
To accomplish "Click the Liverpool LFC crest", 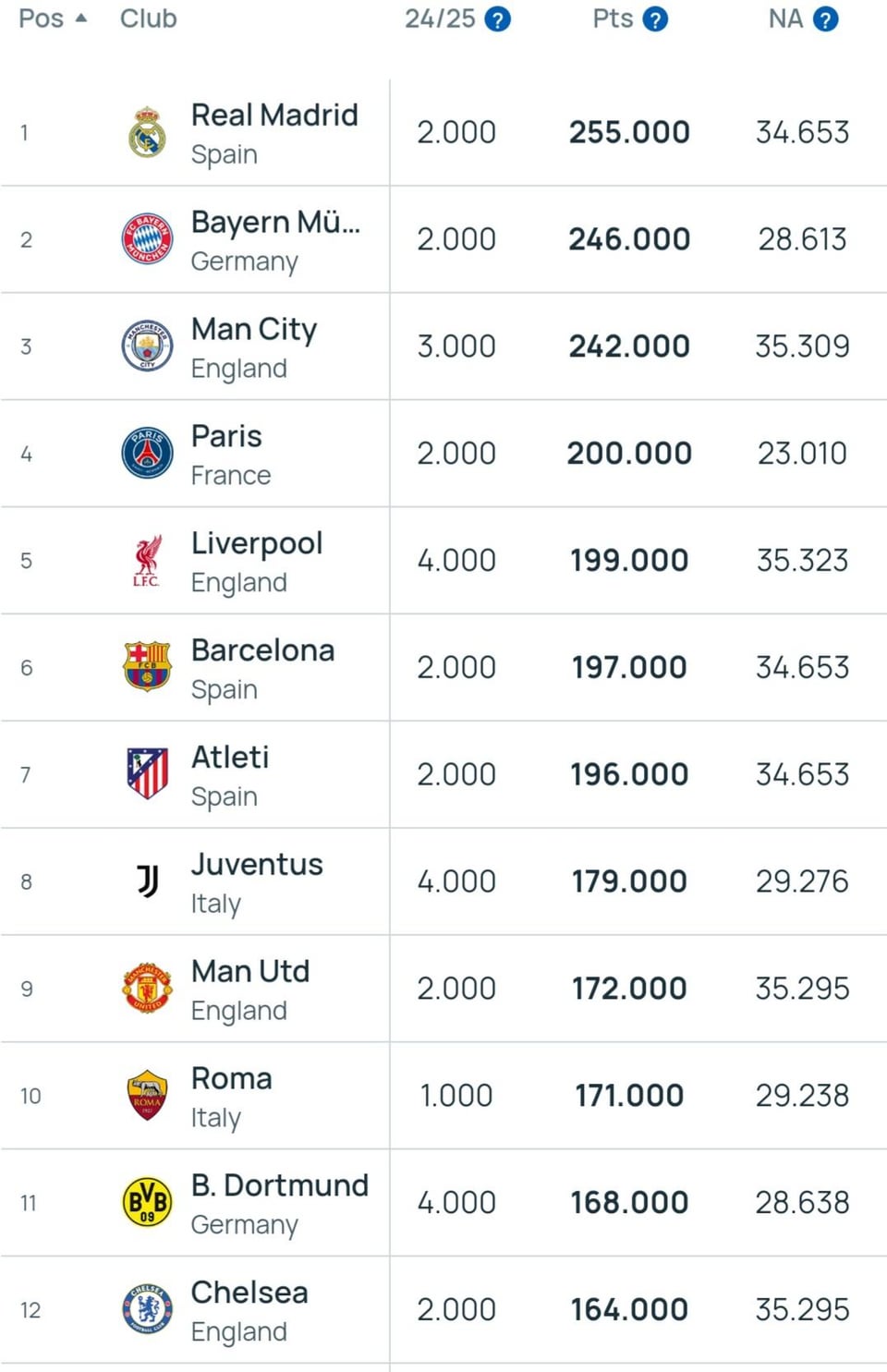I will (147, 561).
